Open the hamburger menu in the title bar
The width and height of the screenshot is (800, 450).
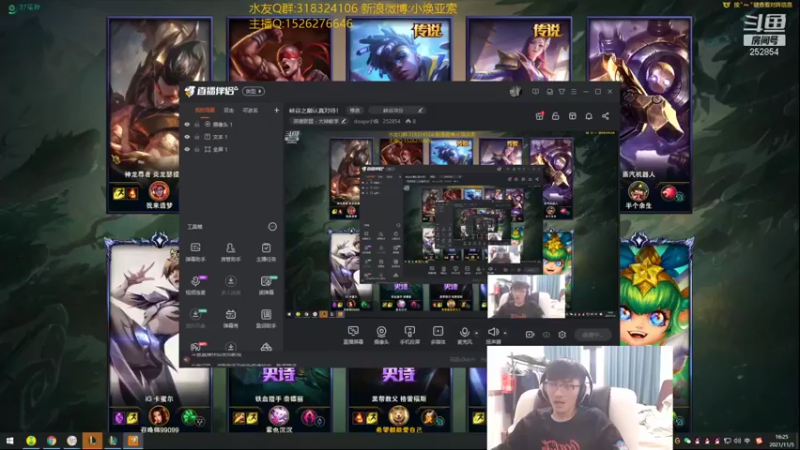point(574,92)
